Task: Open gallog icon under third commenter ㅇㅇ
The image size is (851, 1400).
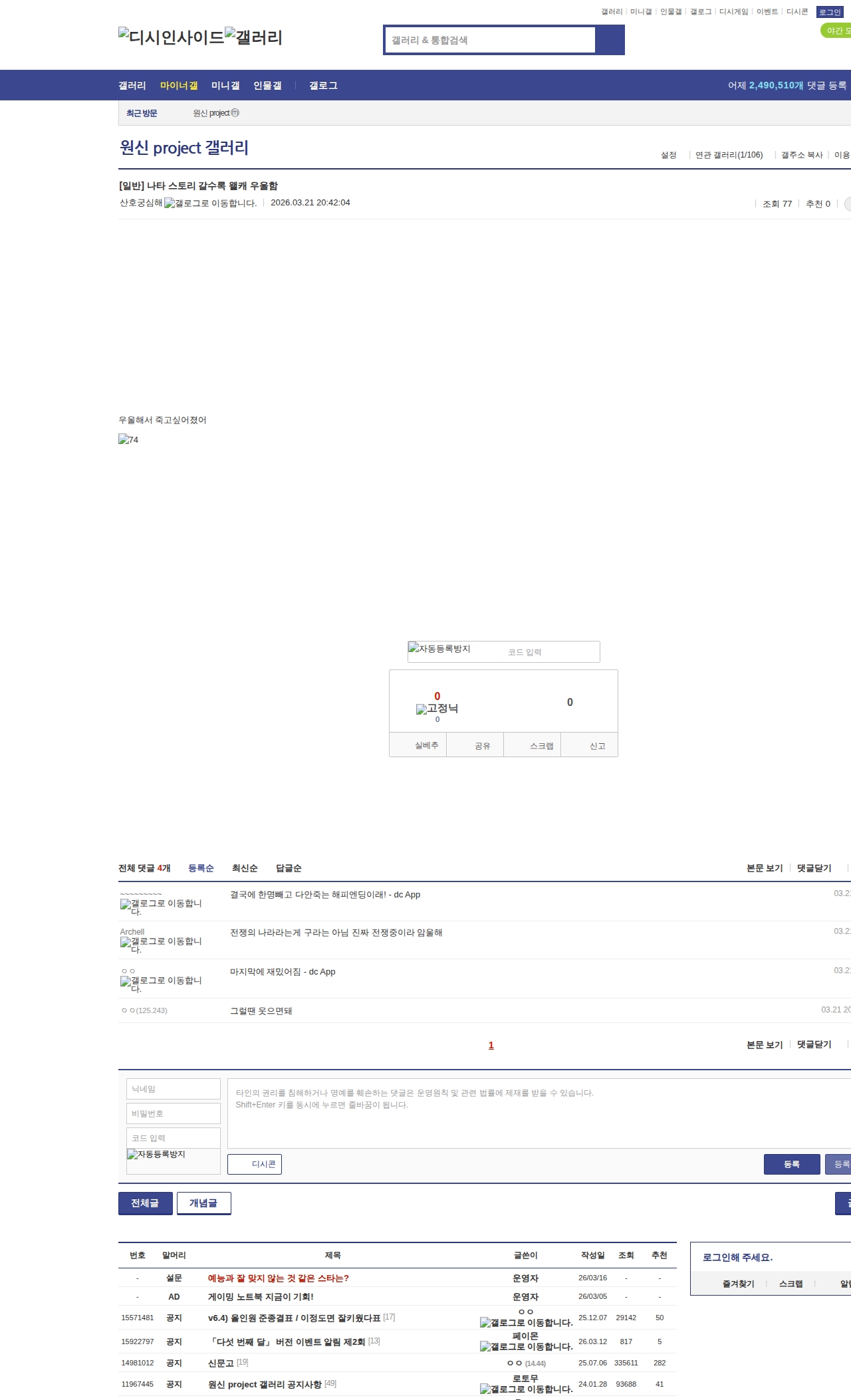Action: pyautogui.click(x=161, y=984)
